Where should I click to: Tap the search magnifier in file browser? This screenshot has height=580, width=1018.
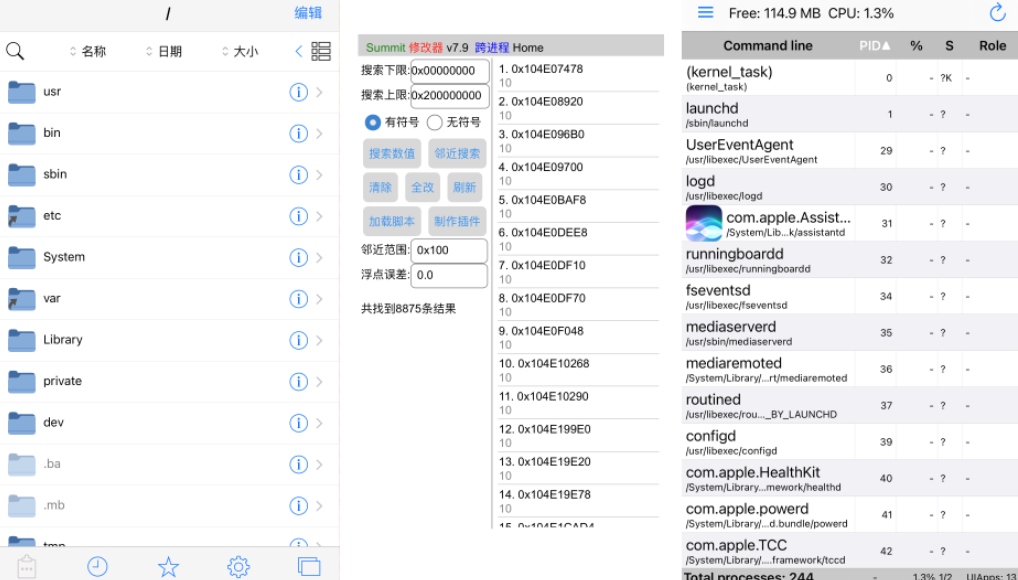click(15, 51)
